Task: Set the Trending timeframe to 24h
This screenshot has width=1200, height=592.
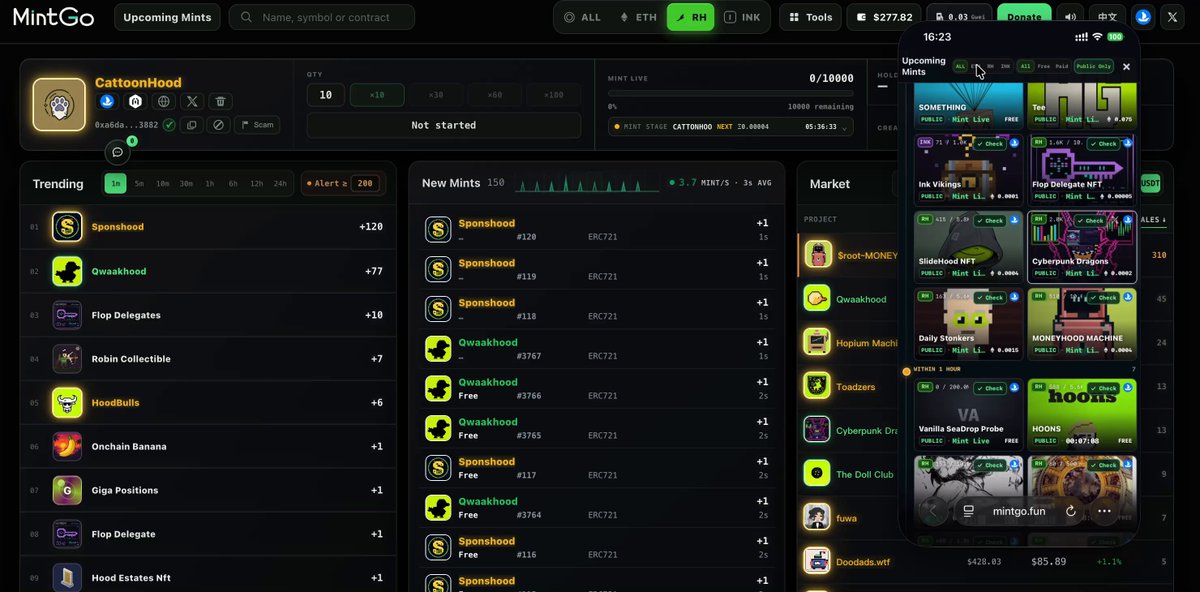Action: 280,183
